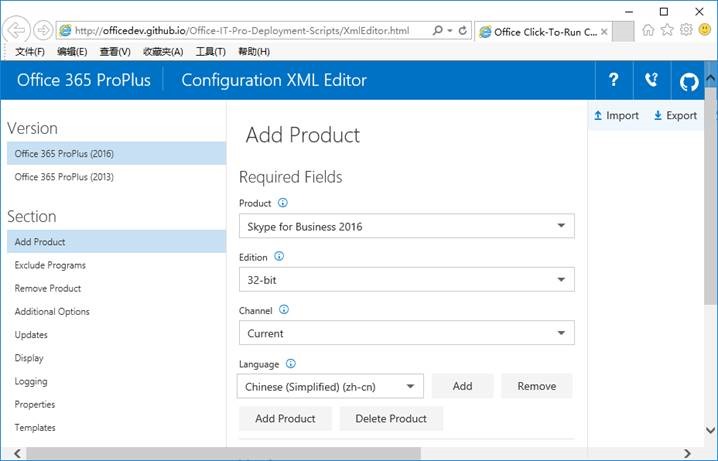Open the 文件(F) menu
Image resolution: width=718 pixels, height=461 pixels.
pyautogui.click(x=30, y=51)
